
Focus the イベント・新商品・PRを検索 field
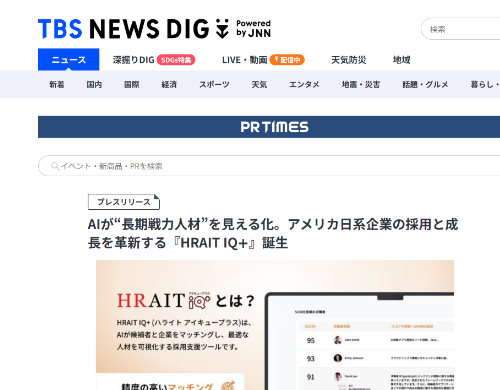(x=269, y=166)
